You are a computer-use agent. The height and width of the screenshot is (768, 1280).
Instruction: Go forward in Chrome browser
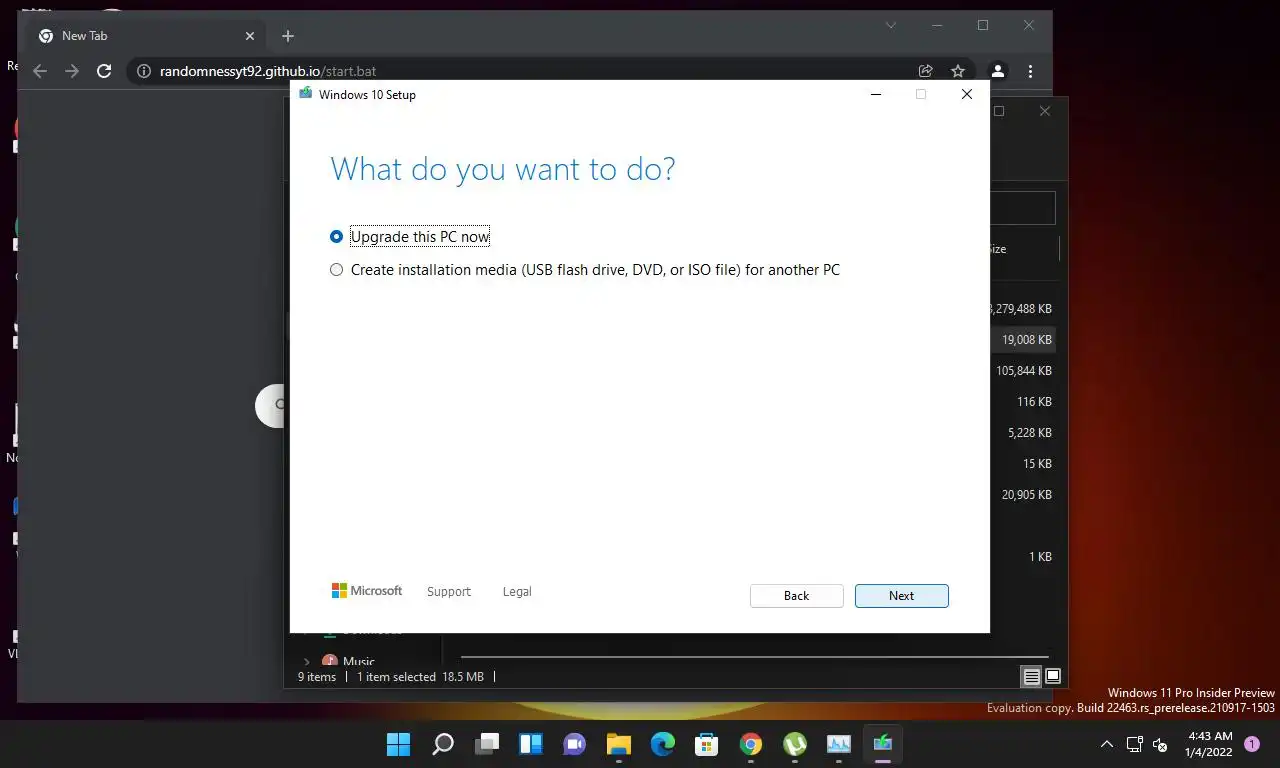(72, 71)
